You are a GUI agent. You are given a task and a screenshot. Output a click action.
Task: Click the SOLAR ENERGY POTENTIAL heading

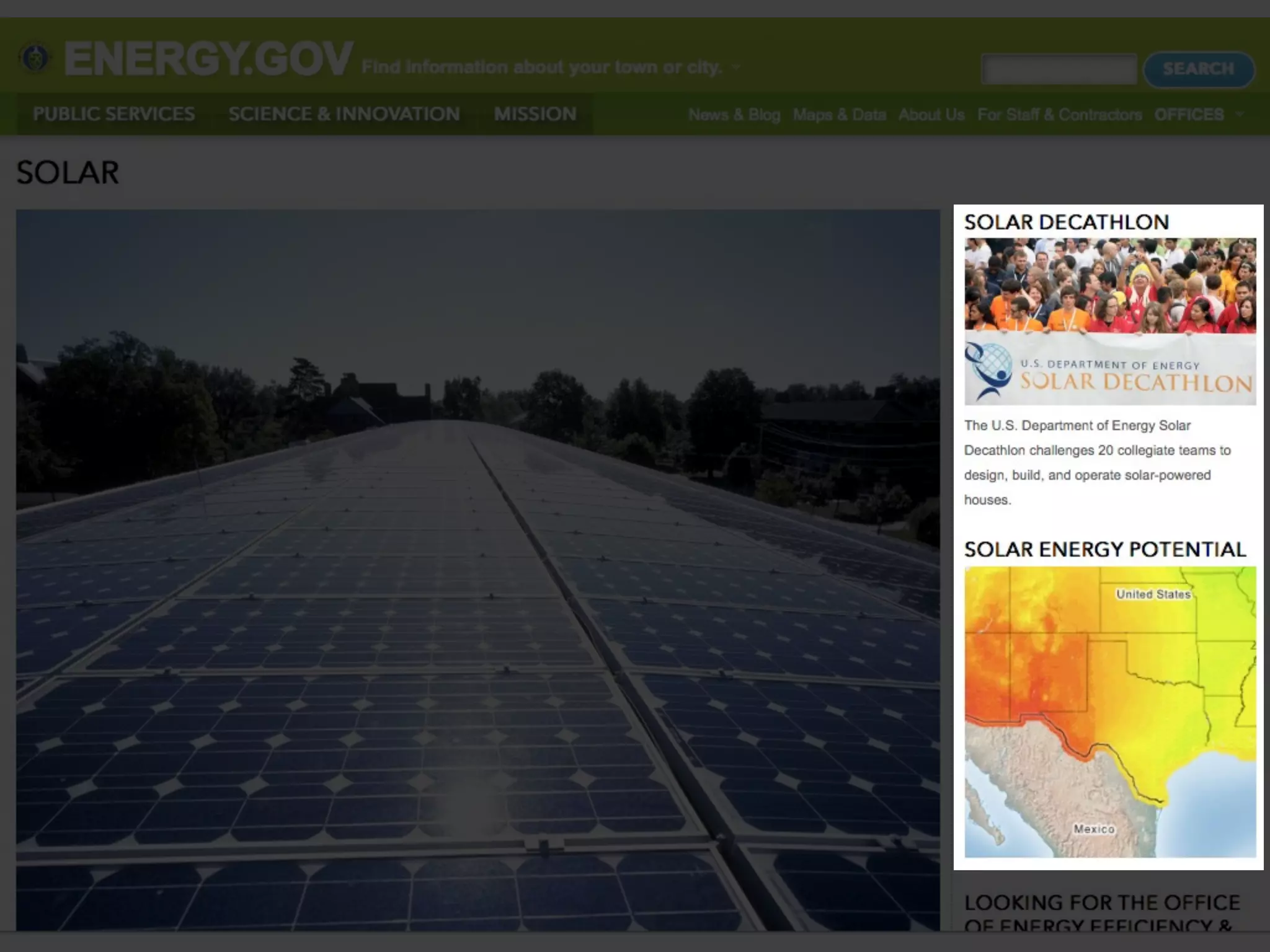[1105, 549]
